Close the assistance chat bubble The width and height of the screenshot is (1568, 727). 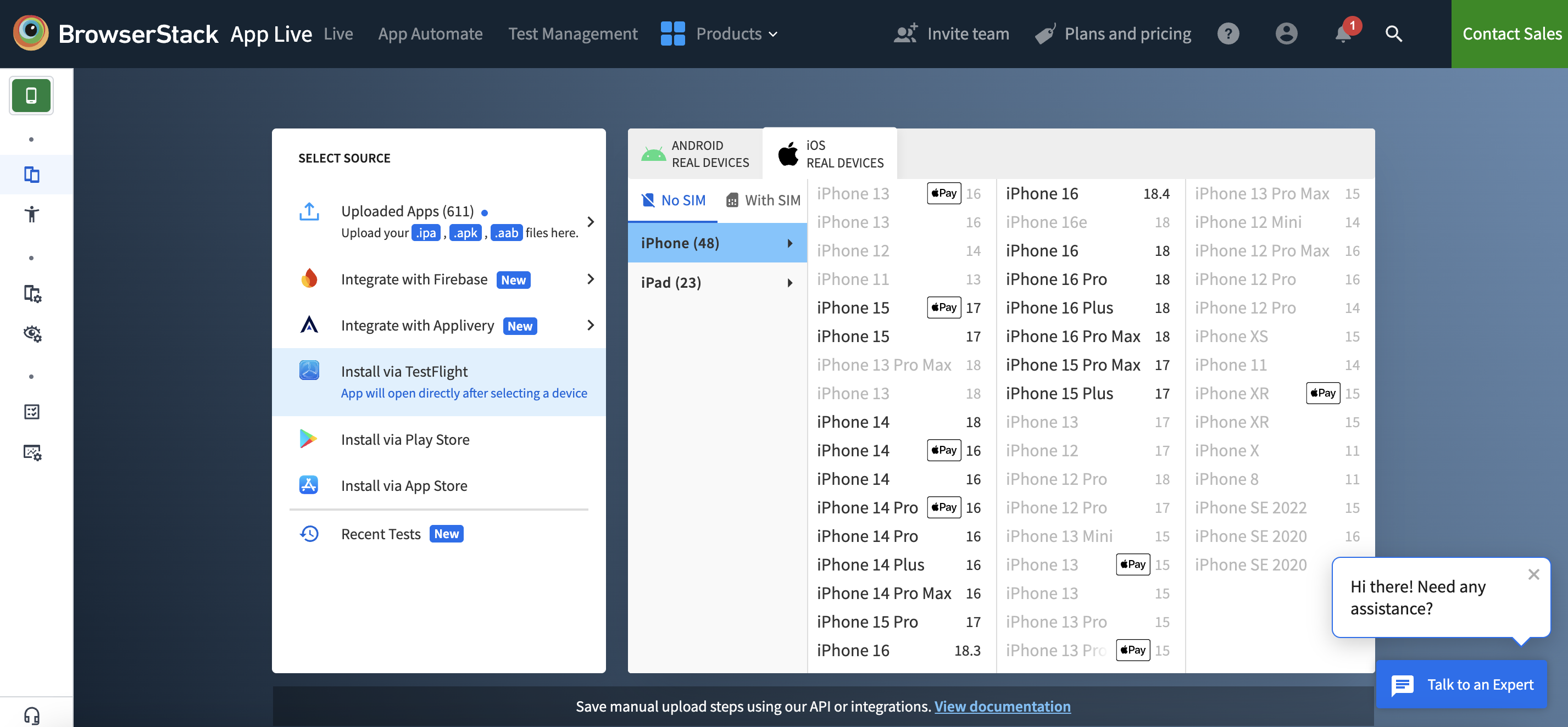point(1533,574)
